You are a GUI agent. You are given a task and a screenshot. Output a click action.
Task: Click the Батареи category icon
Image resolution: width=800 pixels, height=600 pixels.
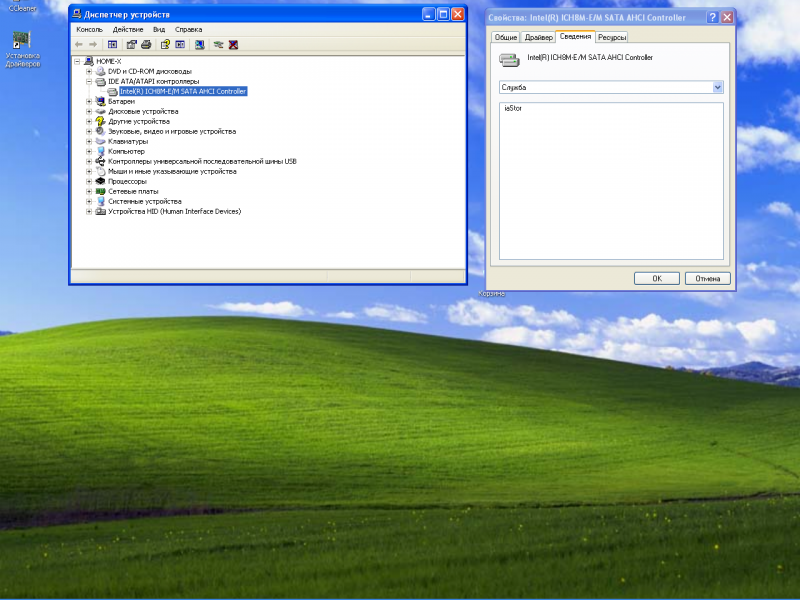pos(101,102)
